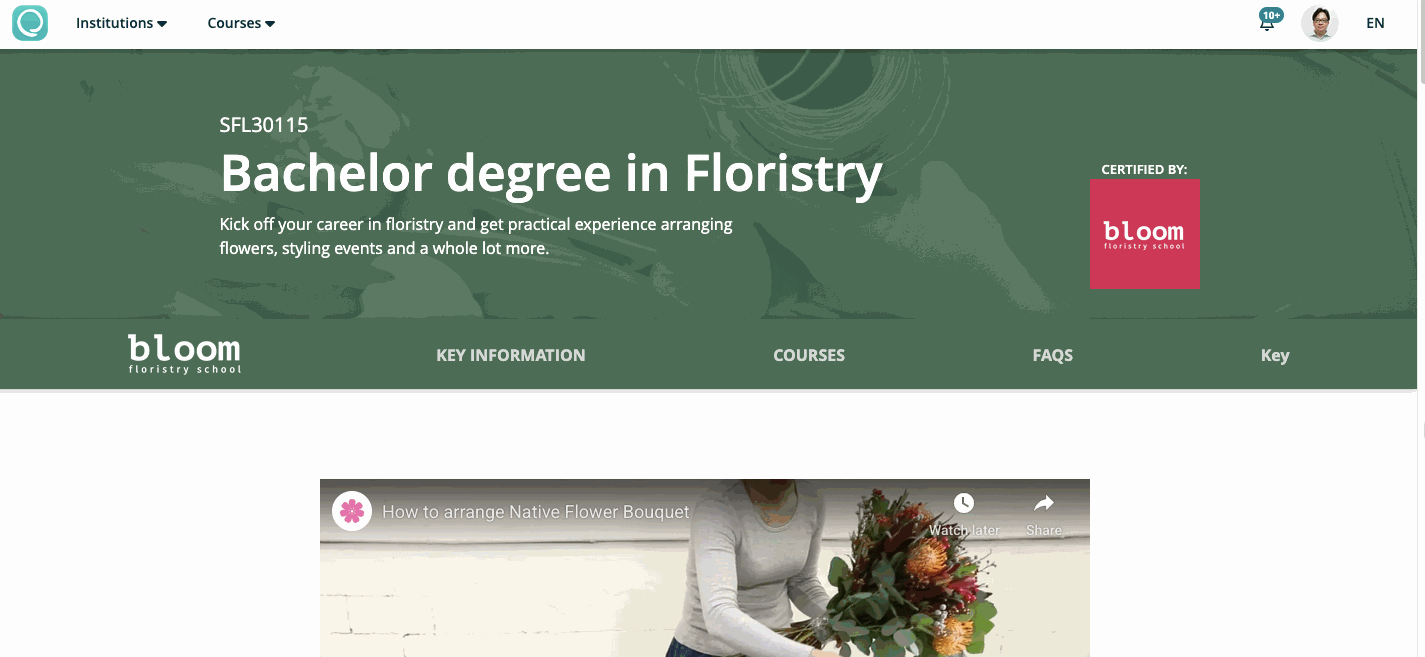Open the notifications bell with the 10+ badge

(1269, 21)
